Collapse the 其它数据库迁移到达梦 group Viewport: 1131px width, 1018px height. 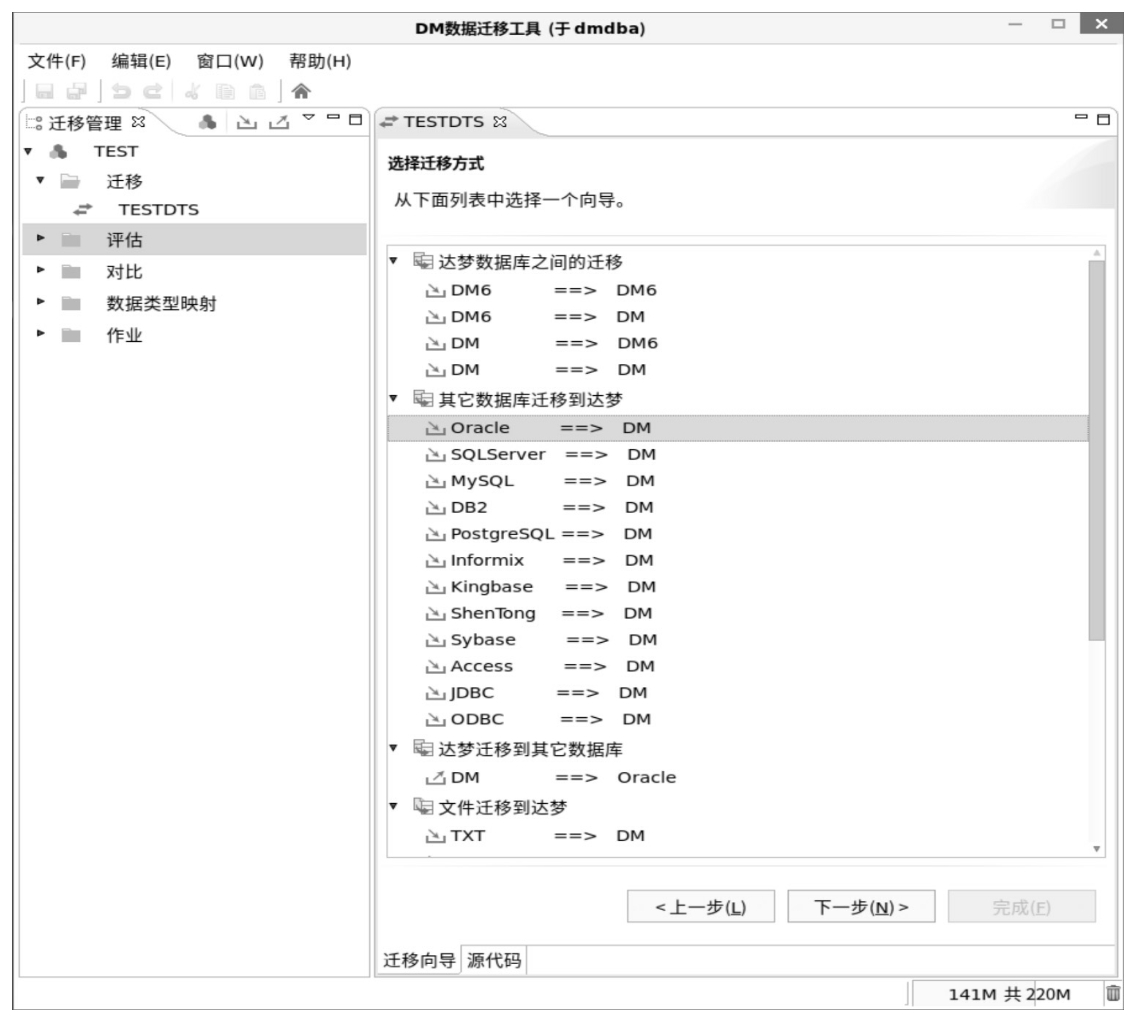tap(394, 399)
